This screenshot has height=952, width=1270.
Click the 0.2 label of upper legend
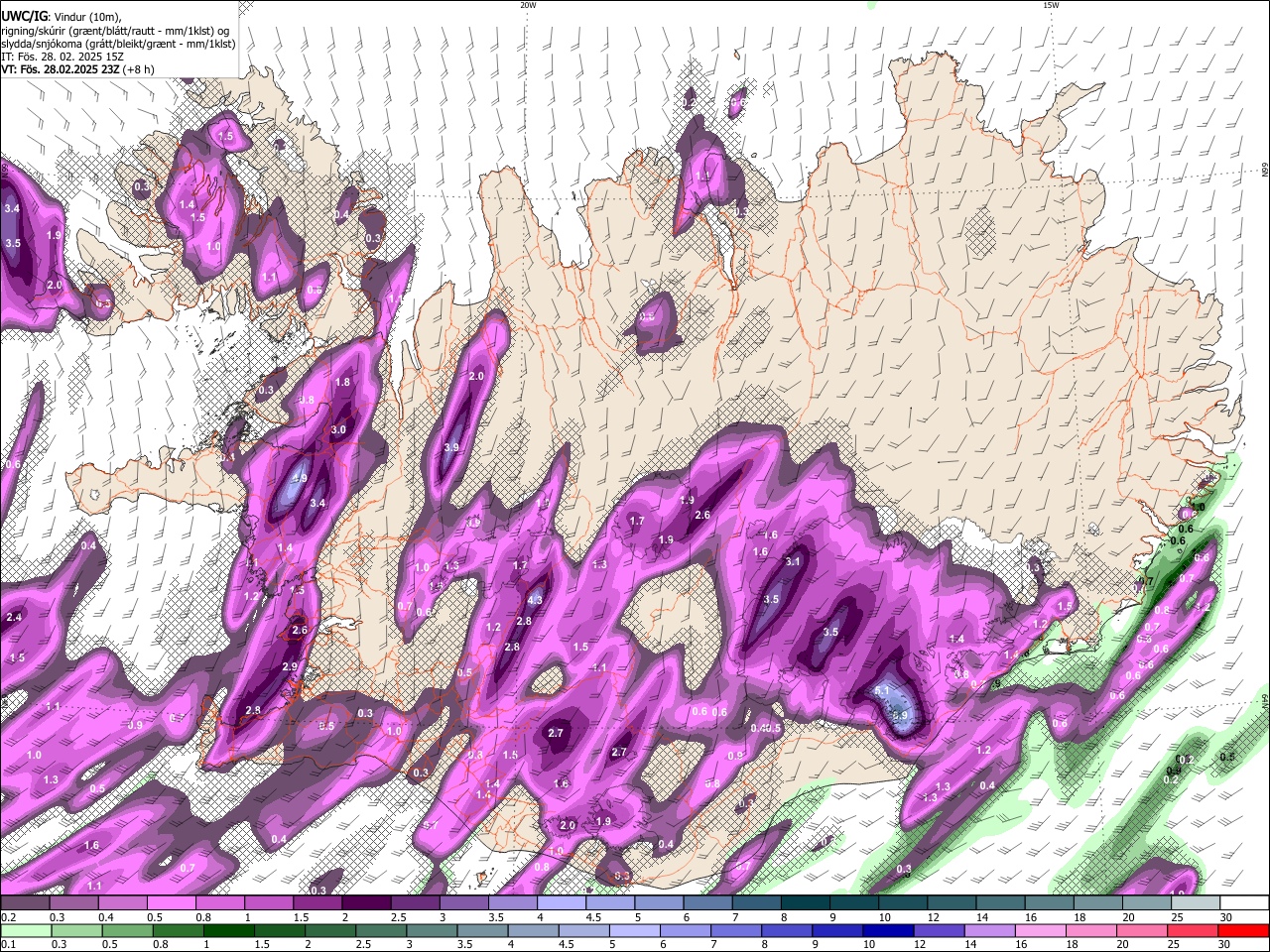(8, 917)
